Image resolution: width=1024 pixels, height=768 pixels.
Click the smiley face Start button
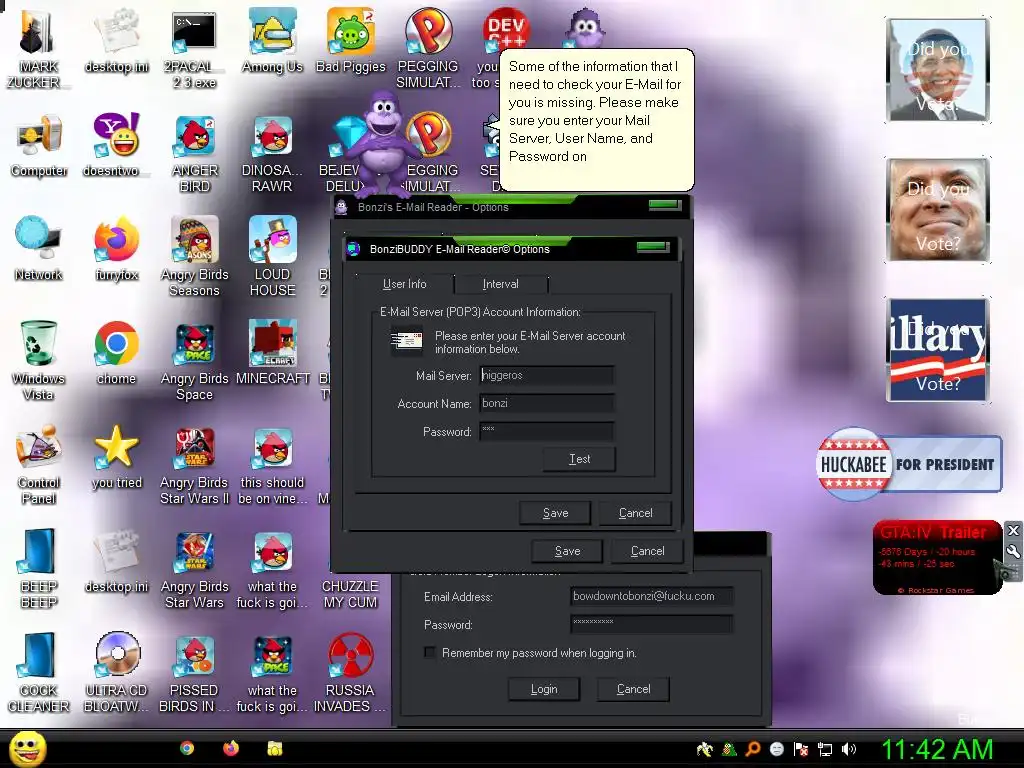point(27,748)
